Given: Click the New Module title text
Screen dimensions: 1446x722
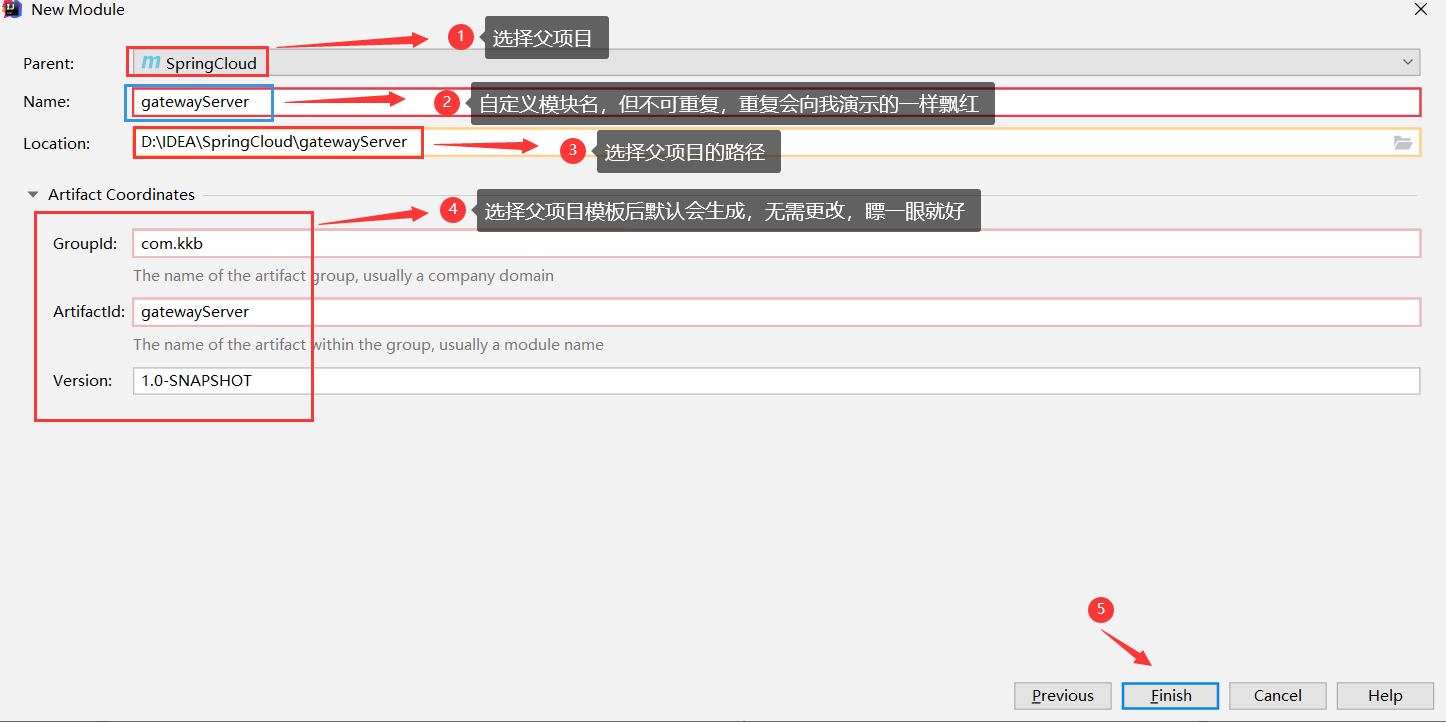Looking at the screenshot, I should coord(78,10).
